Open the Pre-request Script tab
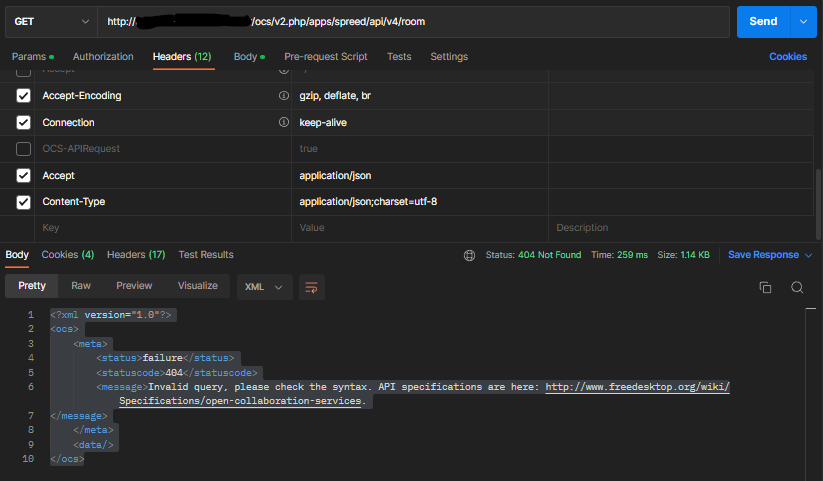 coord(325,57)
